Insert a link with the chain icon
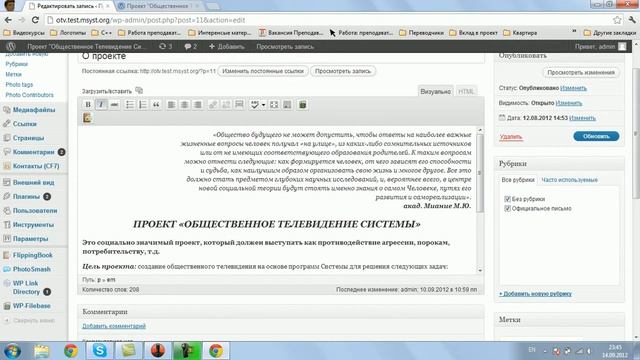Screen dimensions: 640x360 pos(213,105)
